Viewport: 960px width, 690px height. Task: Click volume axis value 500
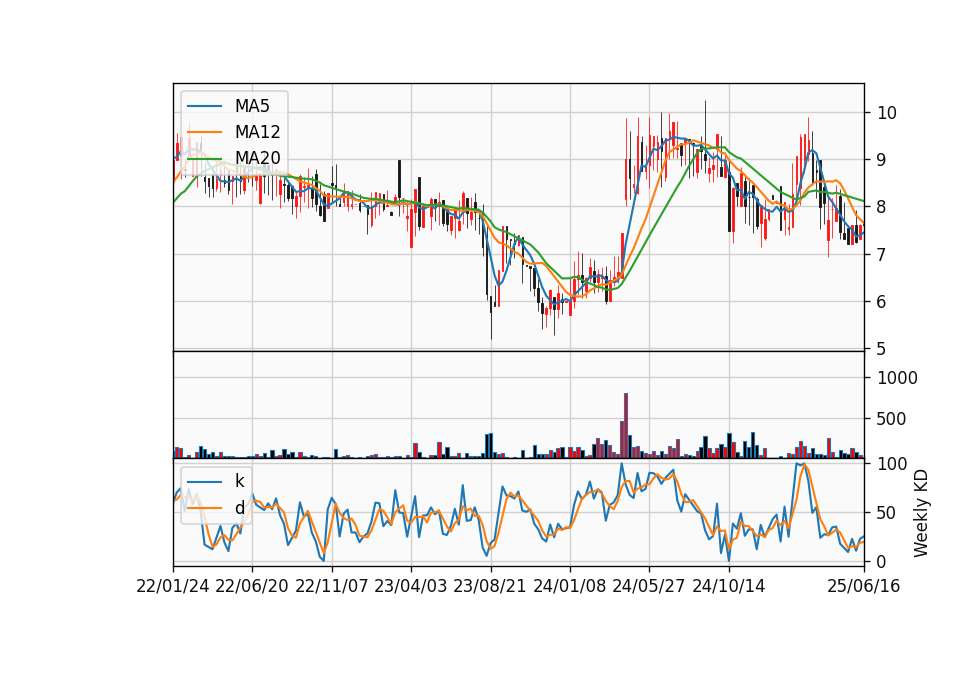tap(892, 419)
